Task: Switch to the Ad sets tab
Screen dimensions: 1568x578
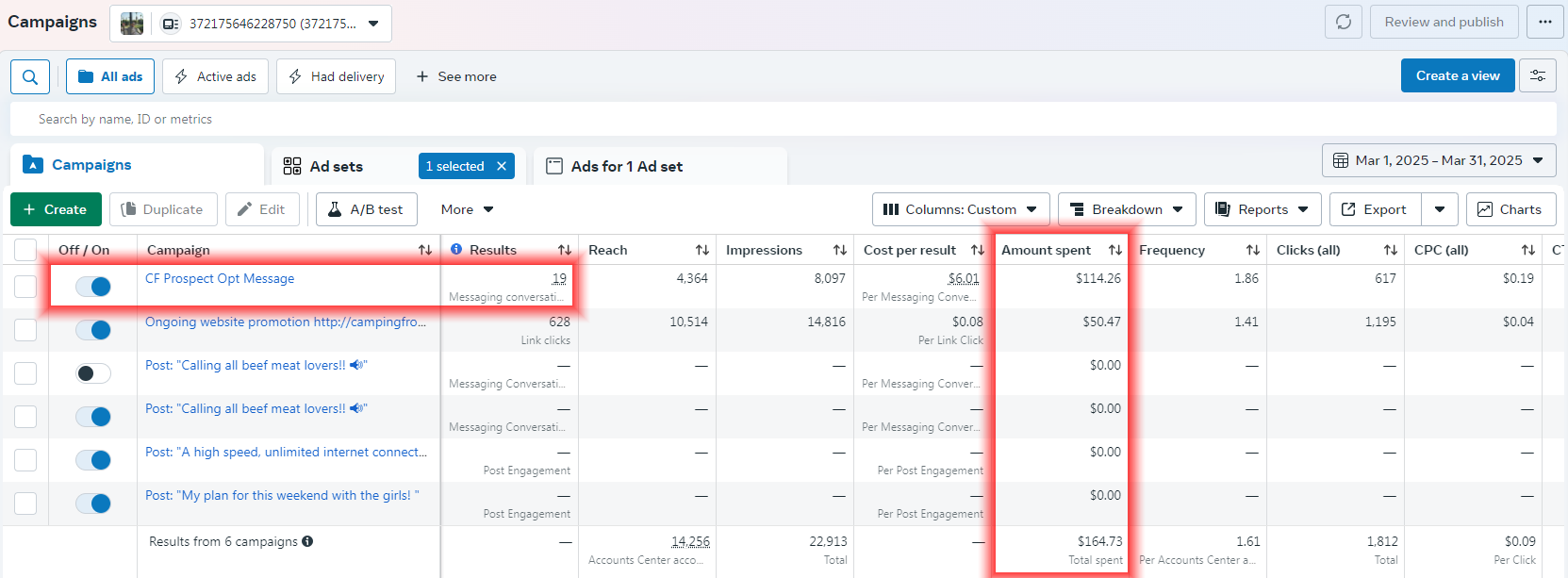Action: coord(337,166)
